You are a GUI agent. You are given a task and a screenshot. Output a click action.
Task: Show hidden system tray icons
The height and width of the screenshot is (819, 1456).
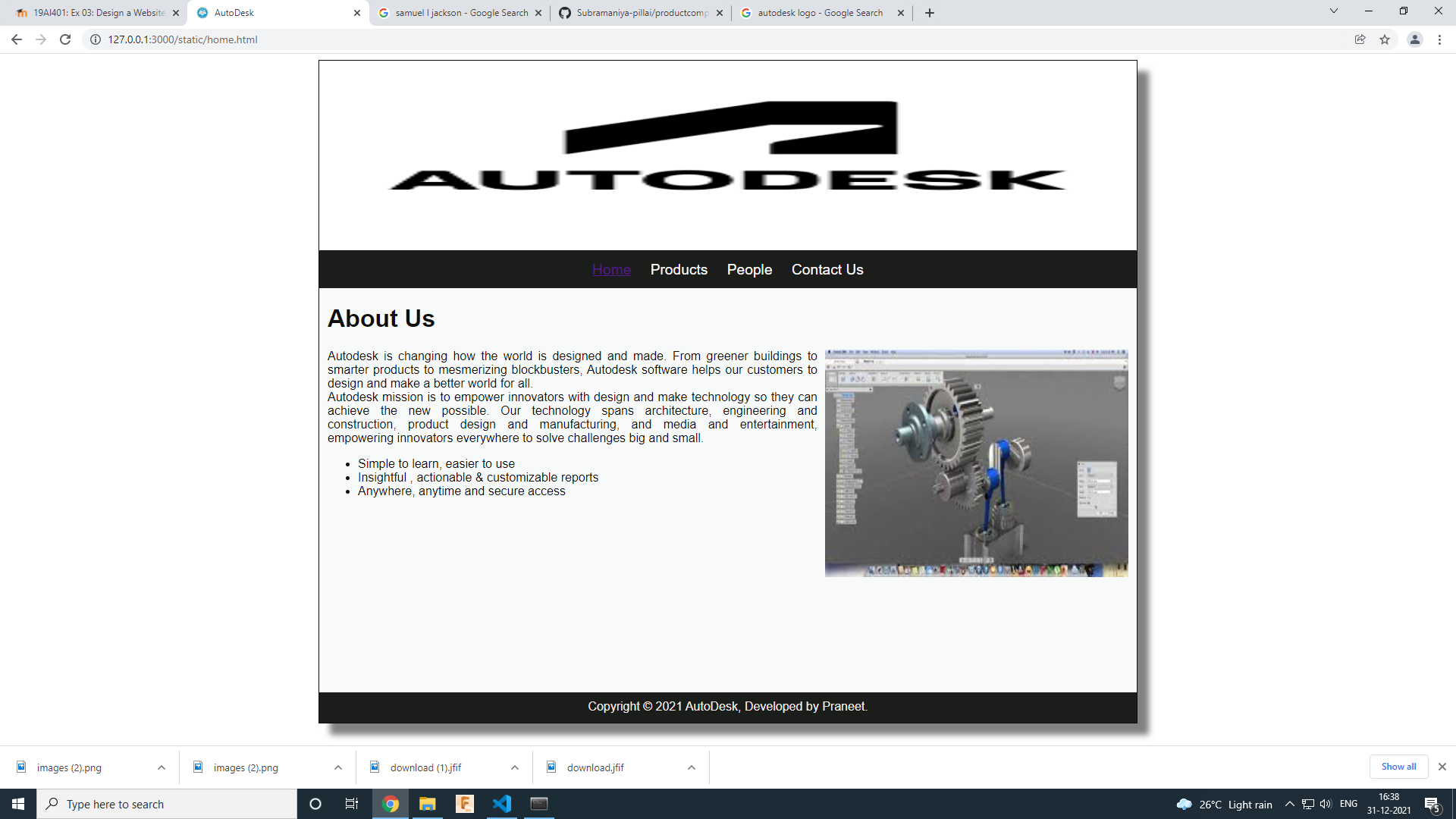[1289, 804]
